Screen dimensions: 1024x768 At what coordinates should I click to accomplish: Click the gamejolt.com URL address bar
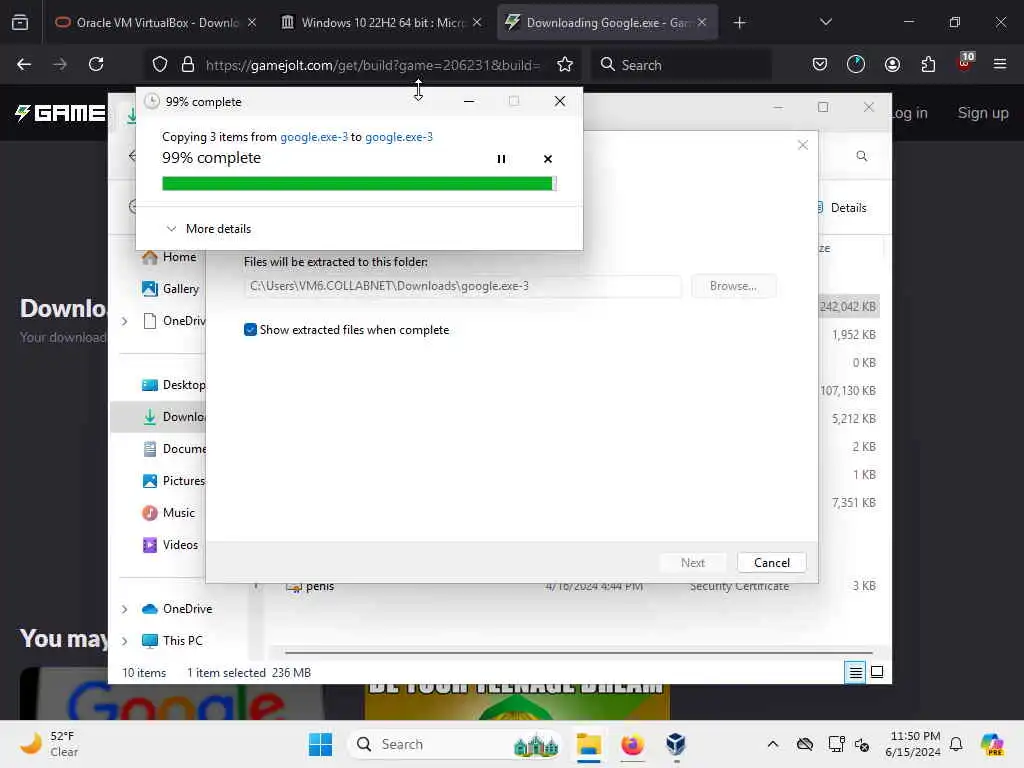[x=372, y=65]
